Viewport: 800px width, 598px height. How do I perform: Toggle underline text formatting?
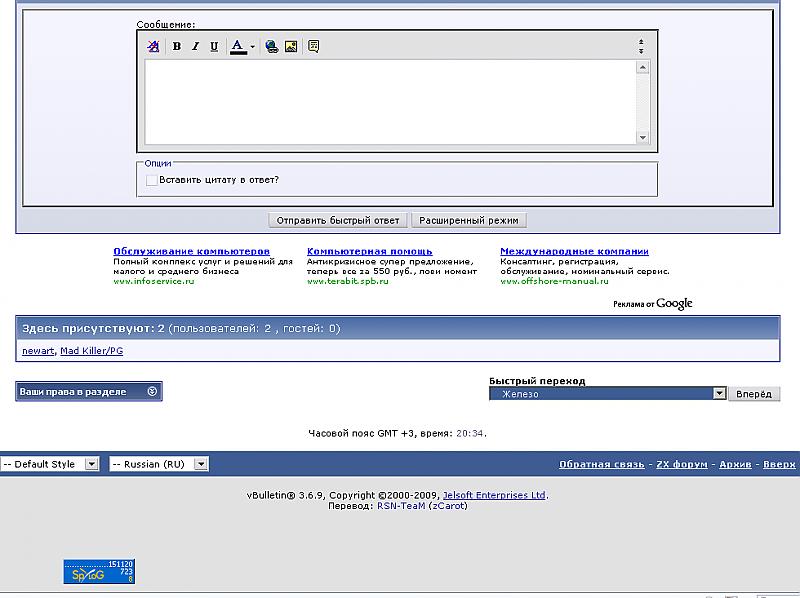214,46
